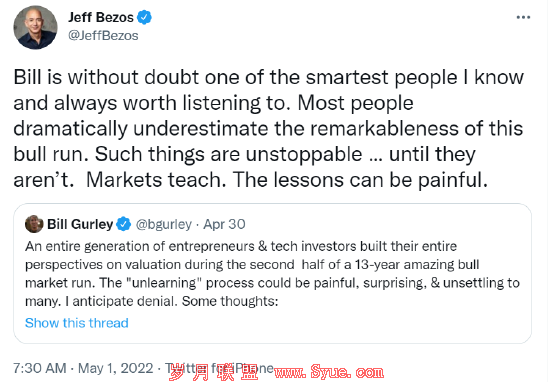Screen dimensions: 550x382
Task: Click the sentence "The lessons can be painful."
Action: 360,180
